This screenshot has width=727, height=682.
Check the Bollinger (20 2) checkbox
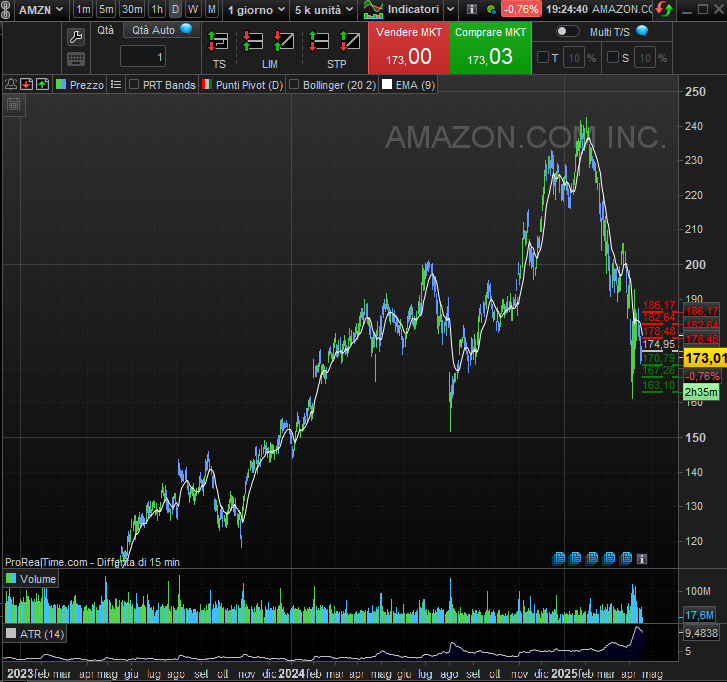pos(294,84)
